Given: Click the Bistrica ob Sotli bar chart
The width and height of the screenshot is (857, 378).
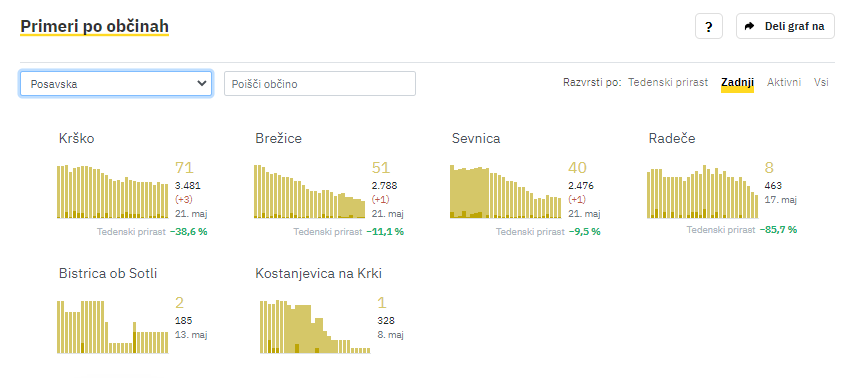Looking at the screenshot, I should (113, 327).
